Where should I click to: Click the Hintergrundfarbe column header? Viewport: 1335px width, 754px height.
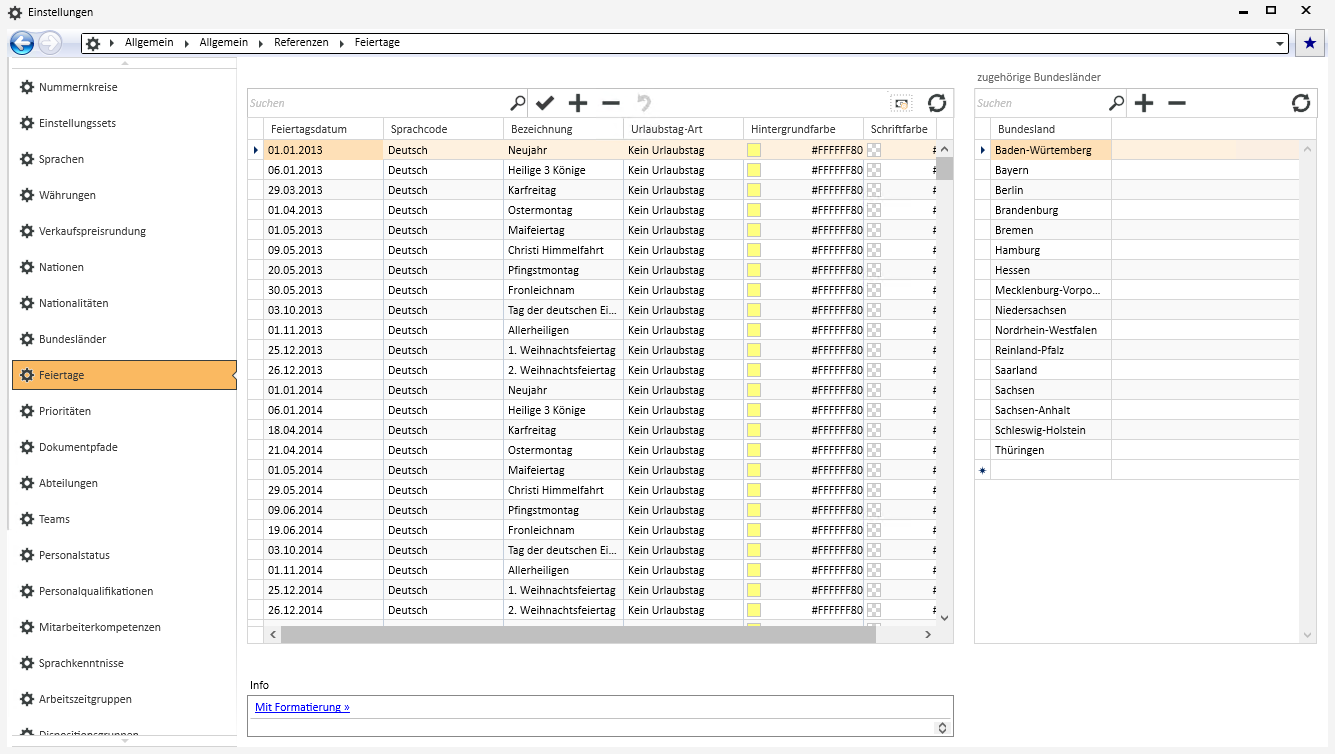click(x=804, y=129)
